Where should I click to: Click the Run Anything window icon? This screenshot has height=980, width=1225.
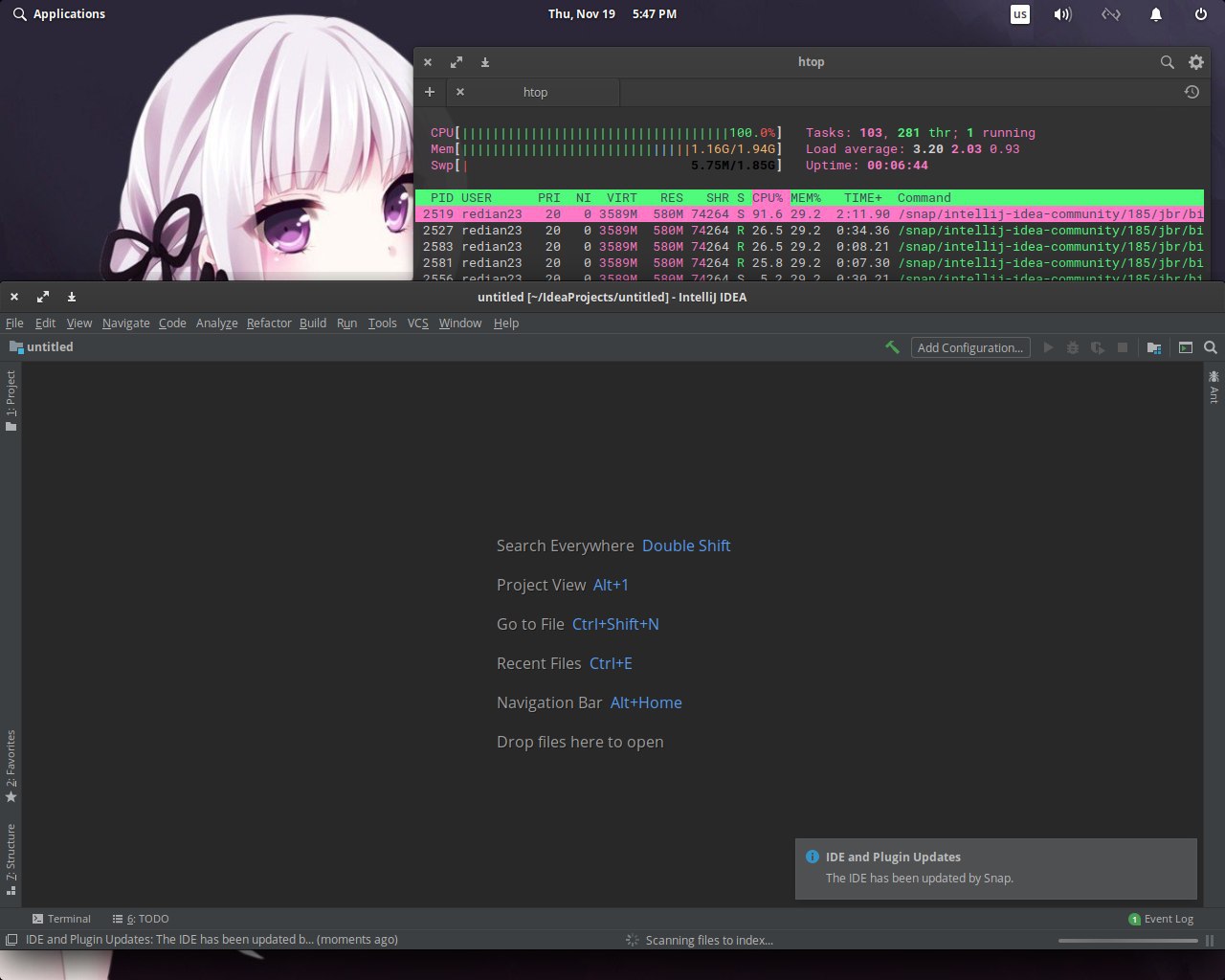[1185, 347]
